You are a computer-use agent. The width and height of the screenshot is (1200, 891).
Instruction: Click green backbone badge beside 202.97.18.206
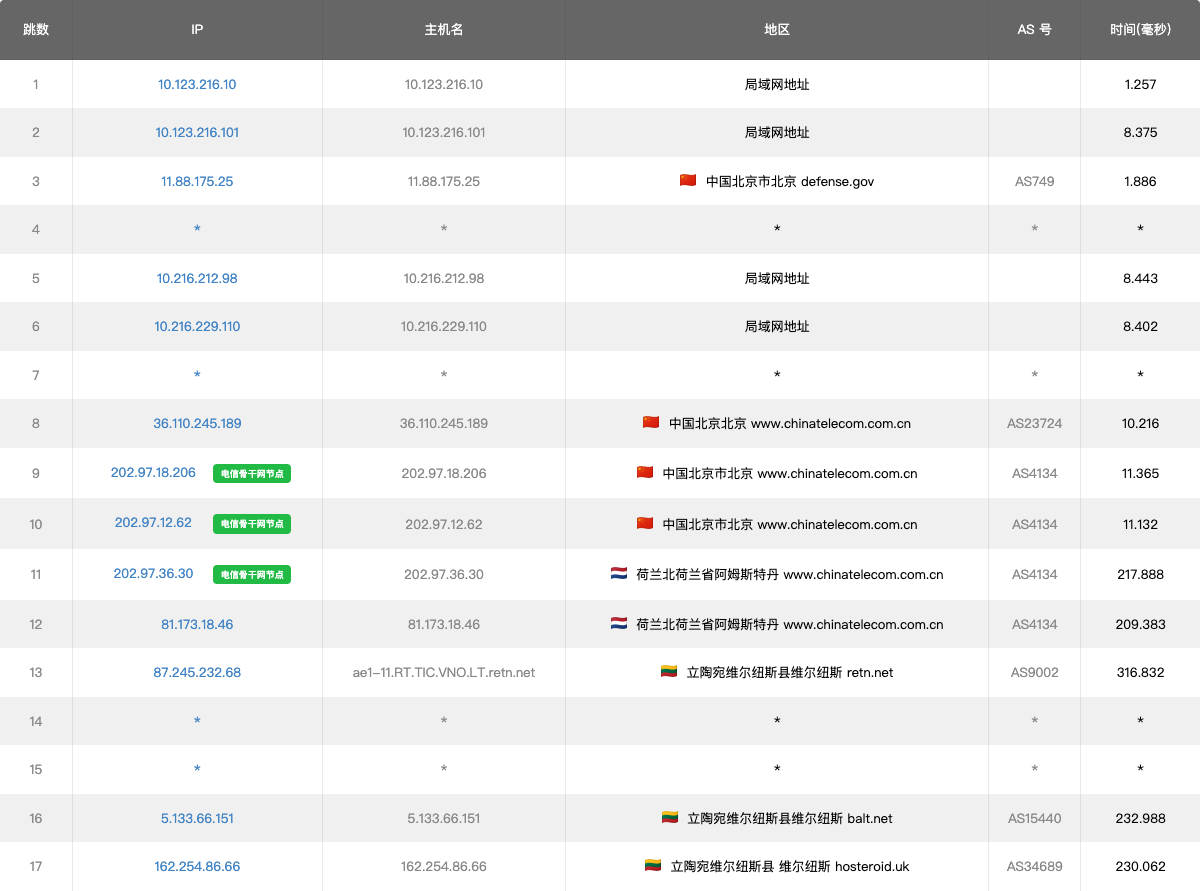point(252,474)
